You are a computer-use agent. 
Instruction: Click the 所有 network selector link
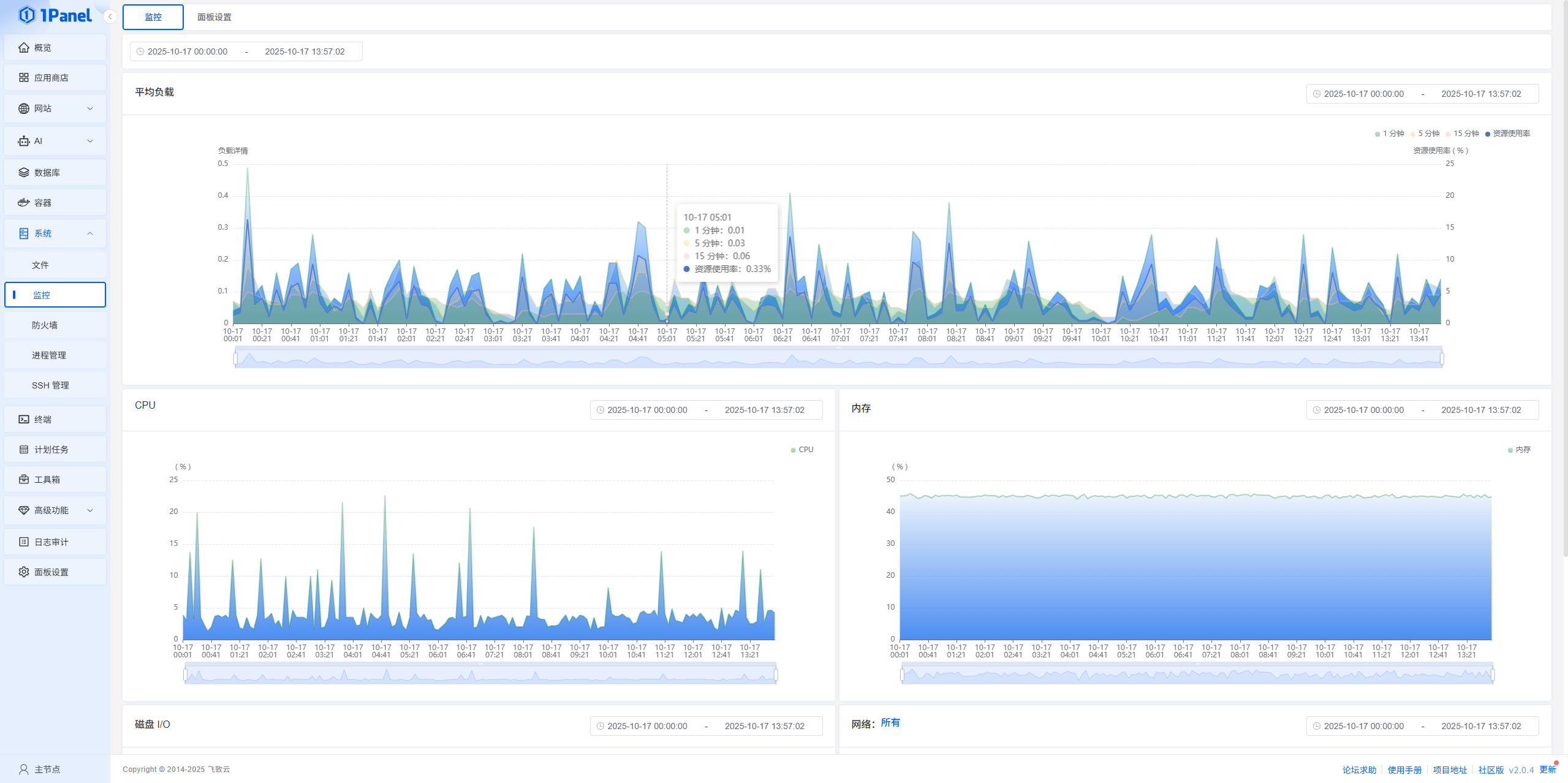pyautogui.click(x=890, y=722)
